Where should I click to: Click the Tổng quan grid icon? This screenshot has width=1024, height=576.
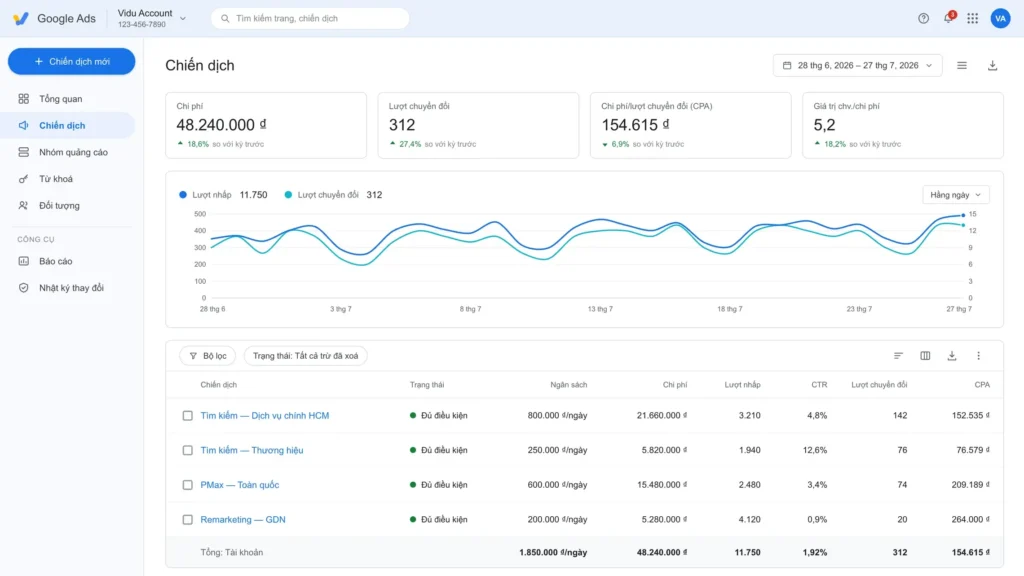24,99
